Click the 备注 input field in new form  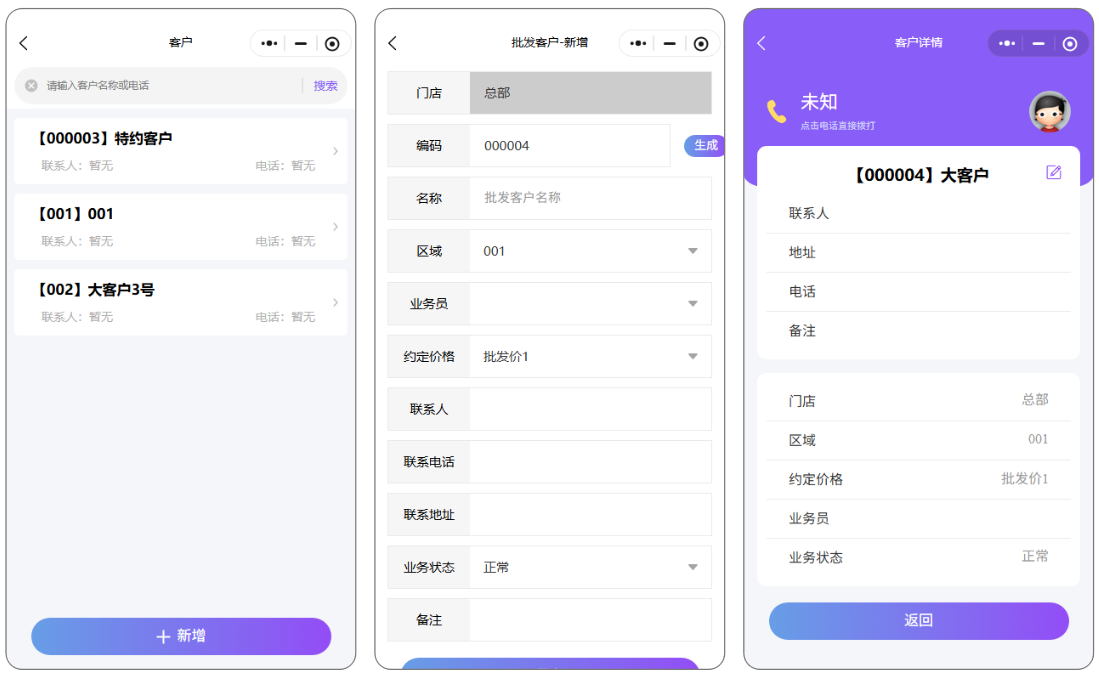click(x=590, y=620)
